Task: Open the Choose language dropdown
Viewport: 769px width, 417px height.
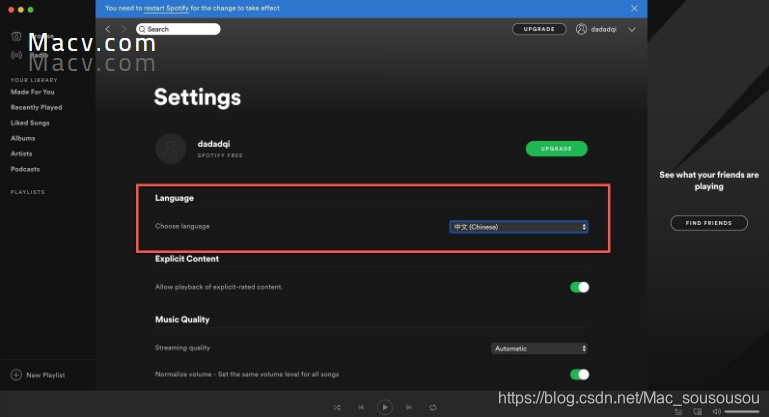Action: click(518, 227)
